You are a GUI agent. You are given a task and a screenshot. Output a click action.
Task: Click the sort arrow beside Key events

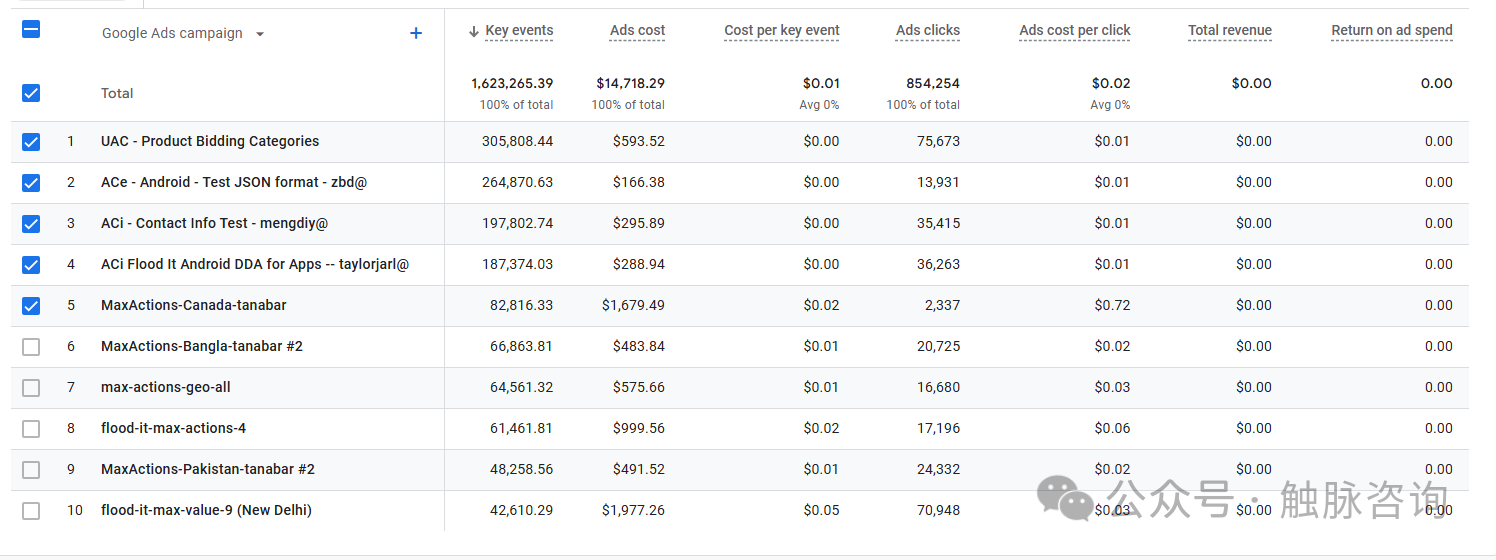(x=474, y=31)
